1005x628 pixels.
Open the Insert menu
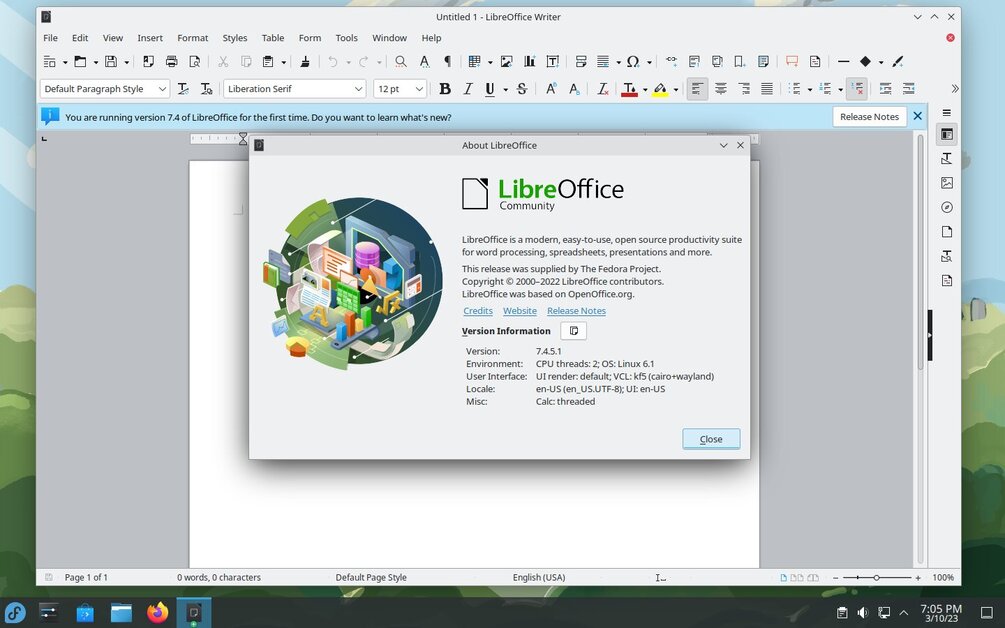point(150,38)
